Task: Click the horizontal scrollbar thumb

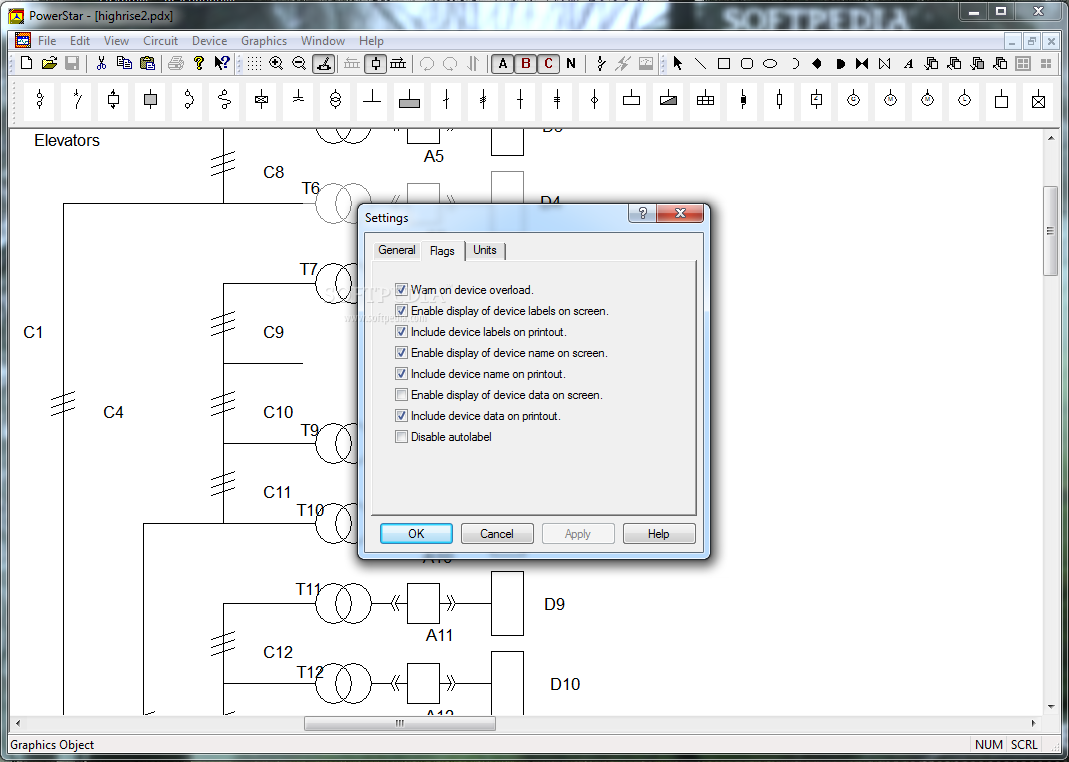Action: (400, 723)
